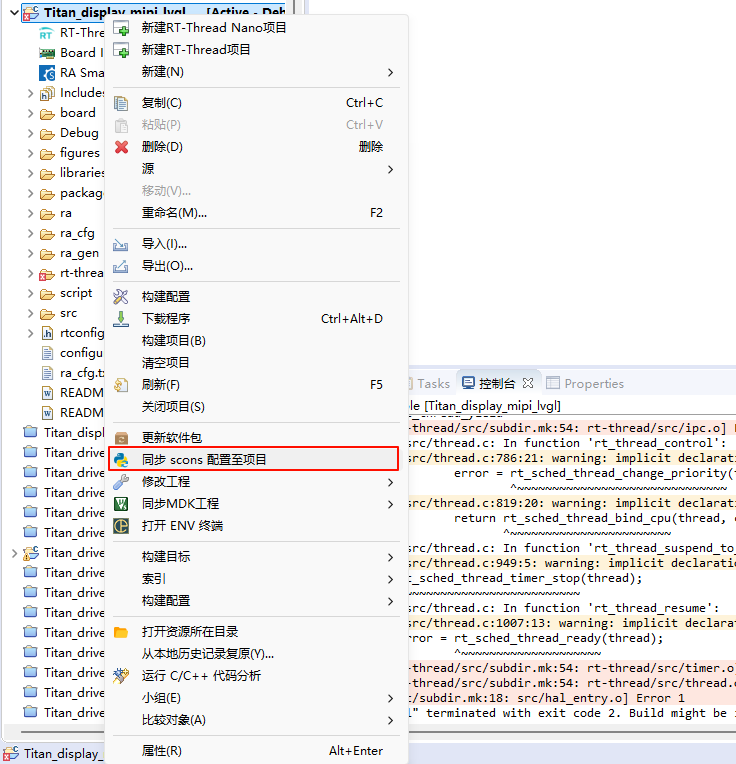Image resolution: width=736 pixels, height=764 pixels.
Task: Click the build configuration wrench icon
Action: tap(122, 297)
